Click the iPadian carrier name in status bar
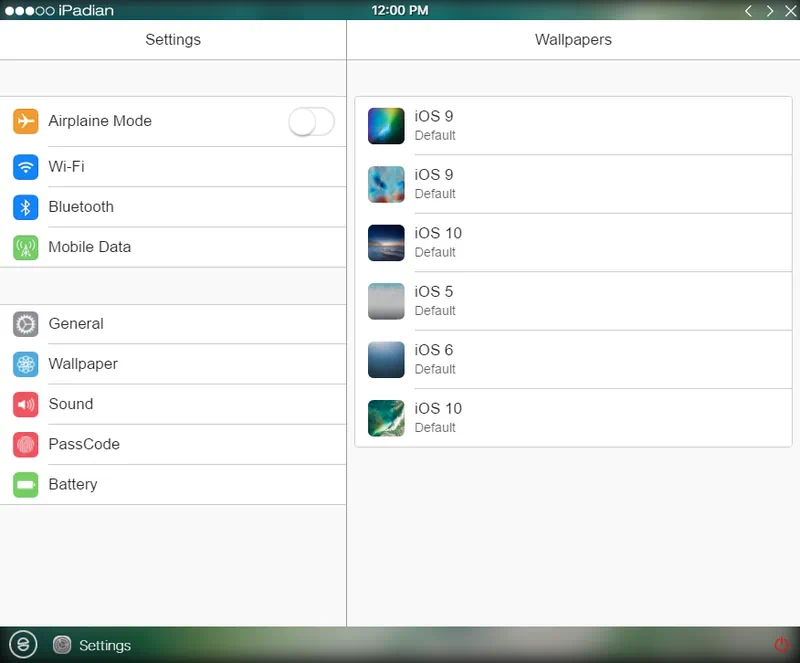The width and height of the screenshot is (800, 663). [86, 11]
